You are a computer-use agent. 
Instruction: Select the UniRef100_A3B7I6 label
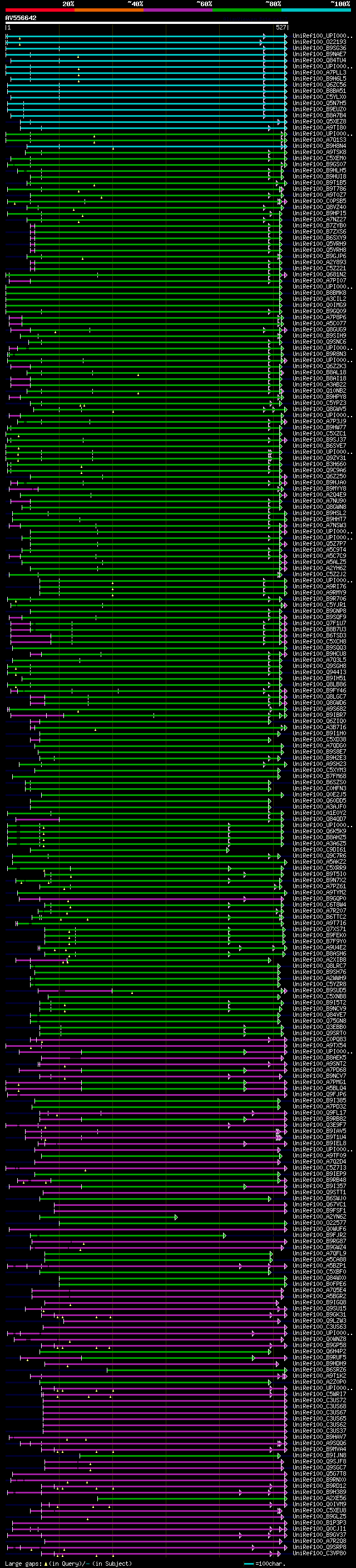coord(319,727)
